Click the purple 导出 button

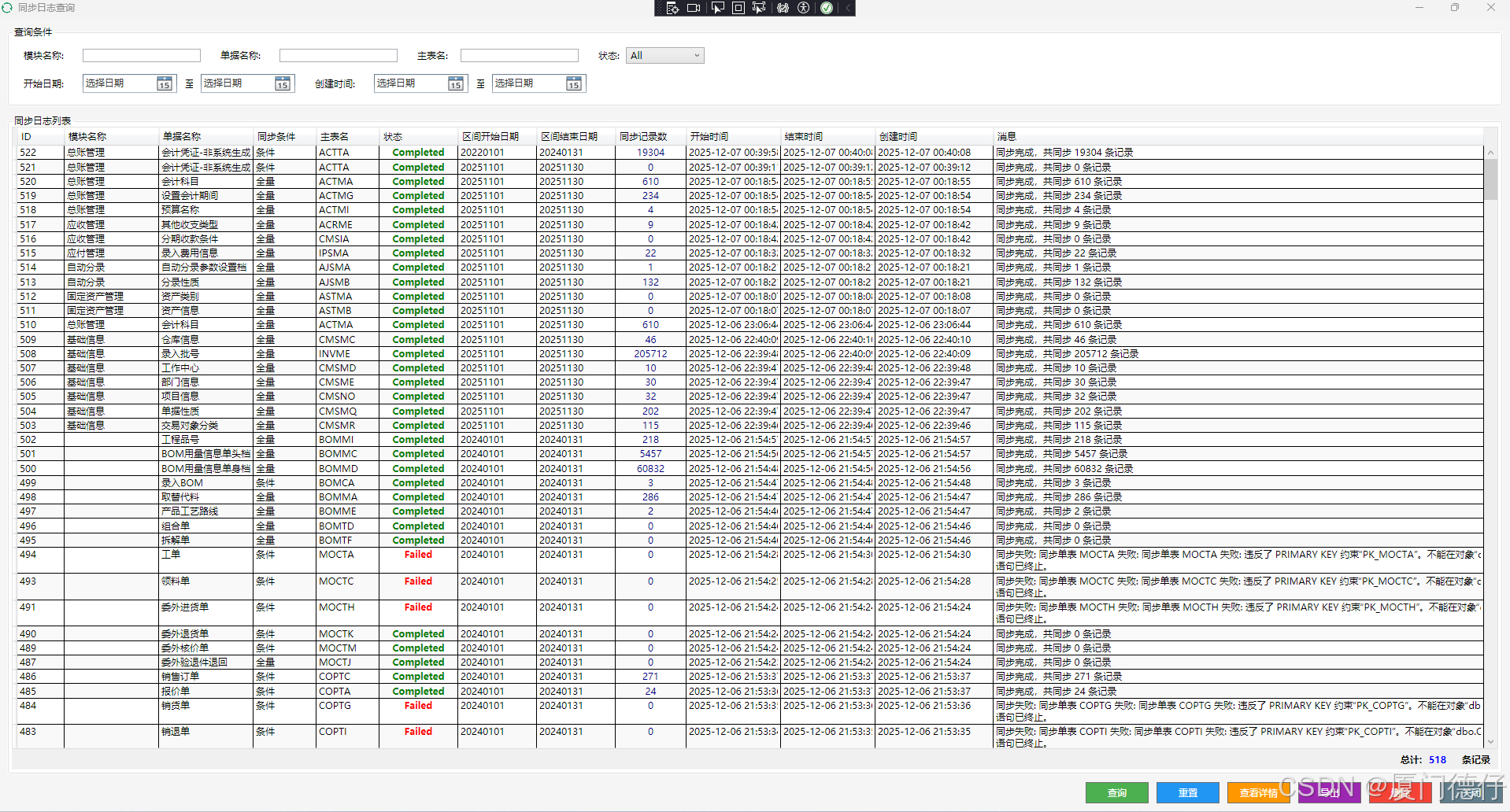(x=1329, y=793)
